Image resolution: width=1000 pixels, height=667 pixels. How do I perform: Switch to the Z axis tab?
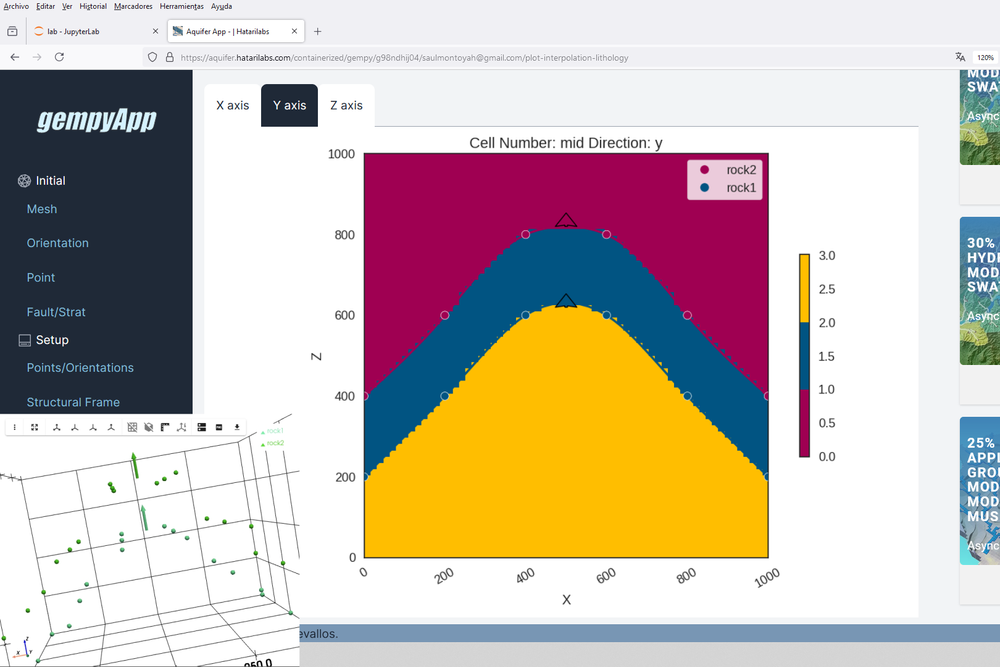pyautogui.click(x=347, y=104)
